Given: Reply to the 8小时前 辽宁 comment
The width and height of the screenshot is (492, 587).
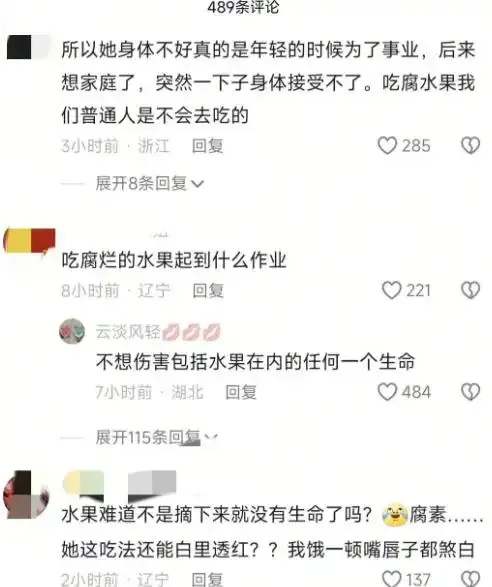Looking at the screenshot, I should coord(208,291).
